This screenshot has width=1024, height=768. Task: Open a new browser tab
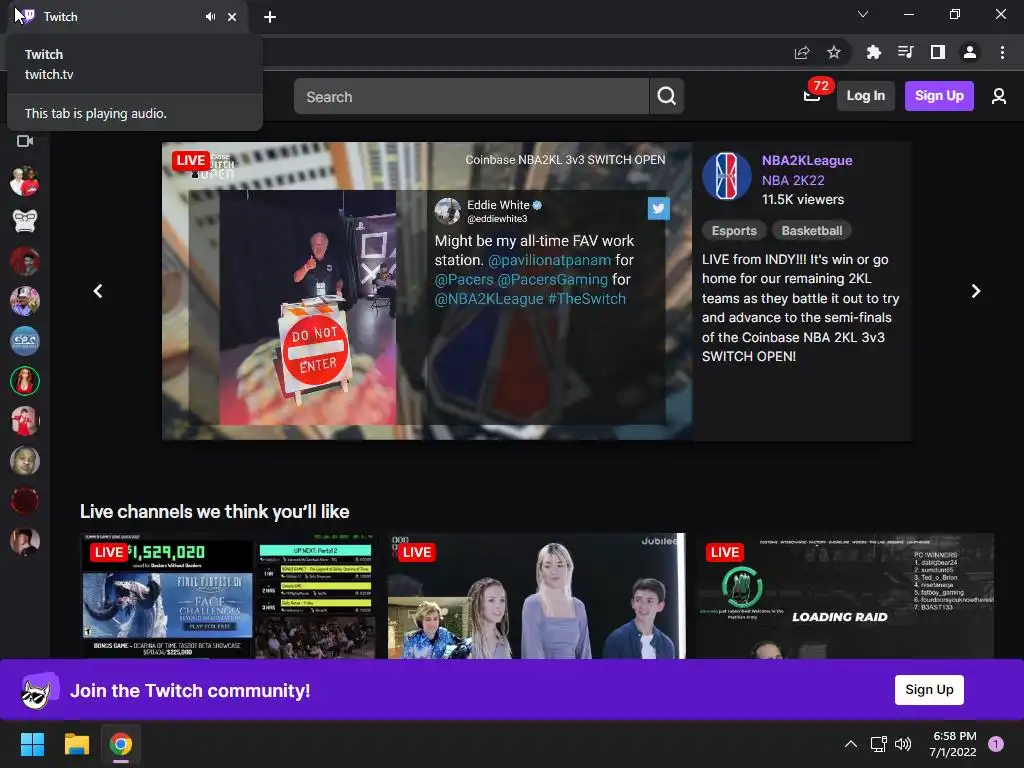pyautogui.click(x=270, y=17)
